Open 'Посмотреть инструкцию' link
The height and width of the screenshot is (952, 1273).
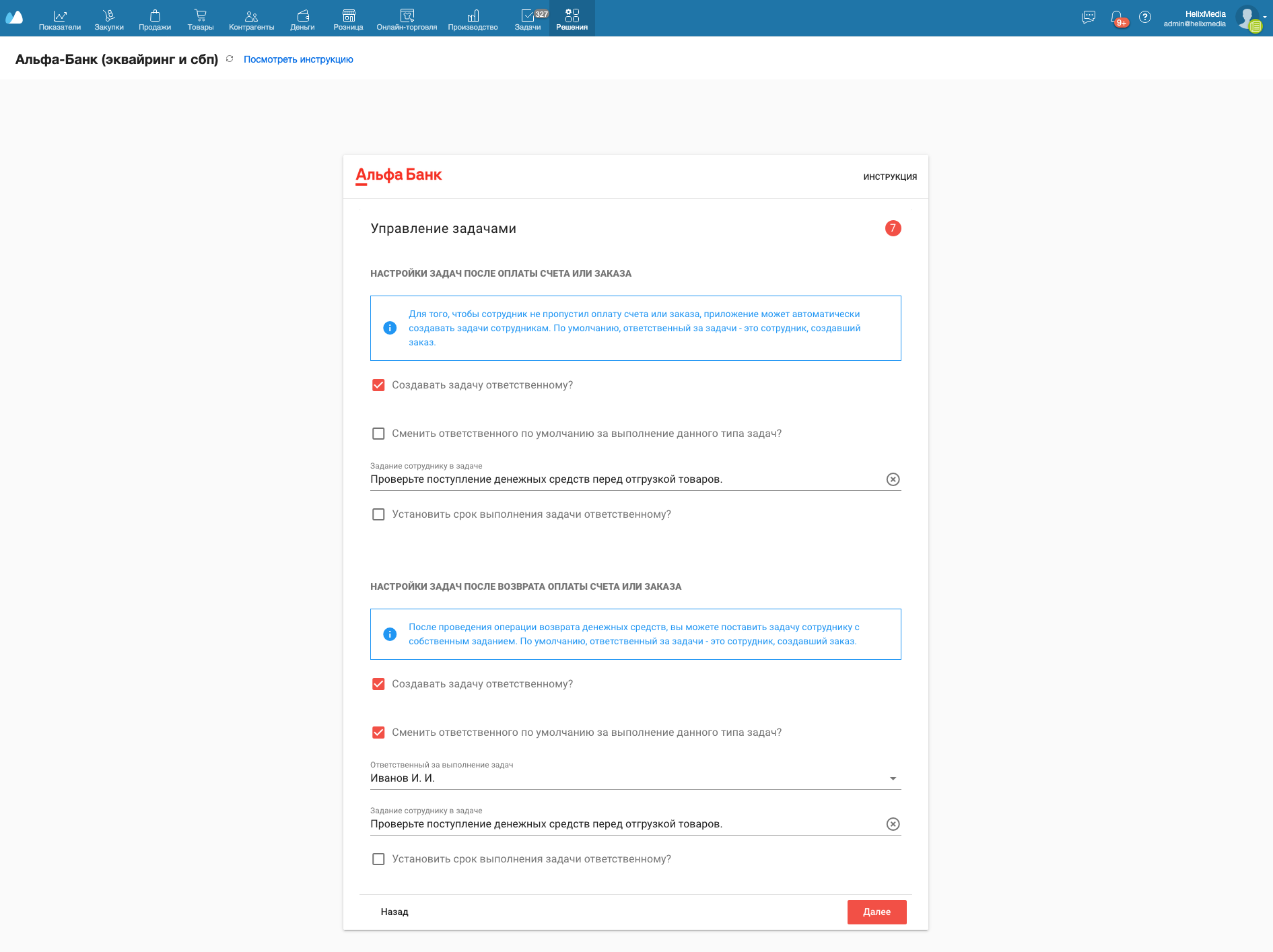tap(298, 59)
